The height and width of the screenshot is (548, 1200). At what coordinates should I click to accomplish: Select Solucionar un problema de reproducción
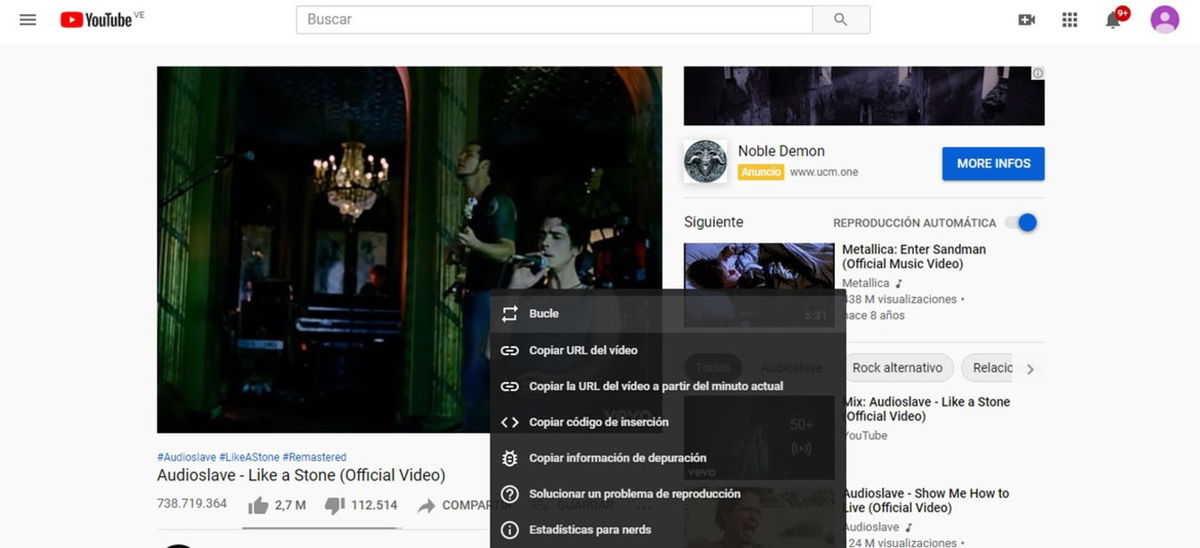click(668, 494)
